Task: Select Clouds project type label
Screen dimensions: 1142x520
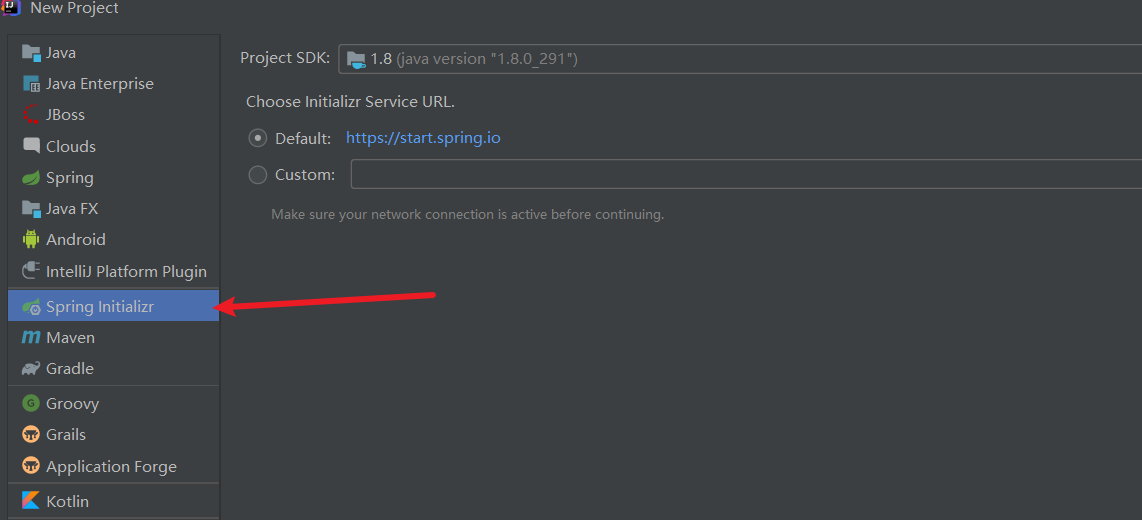Action: coord(71,146)
